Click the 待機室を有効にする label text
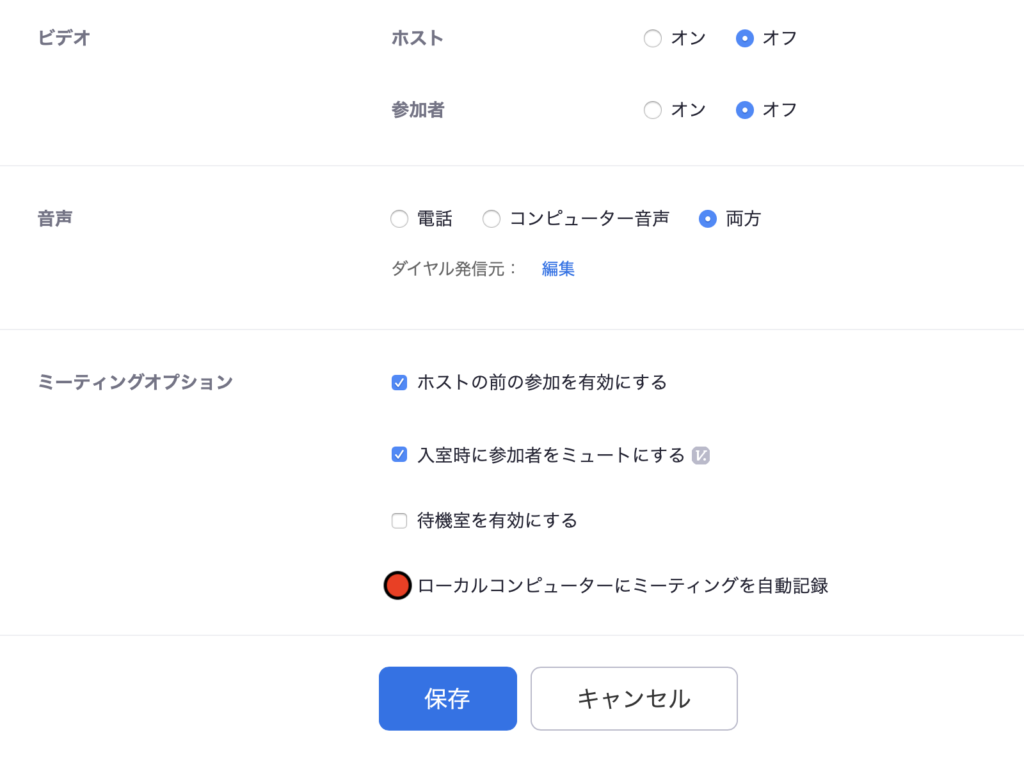The height and width of the screenshot is (769, 1024). (x=497, y=520)
